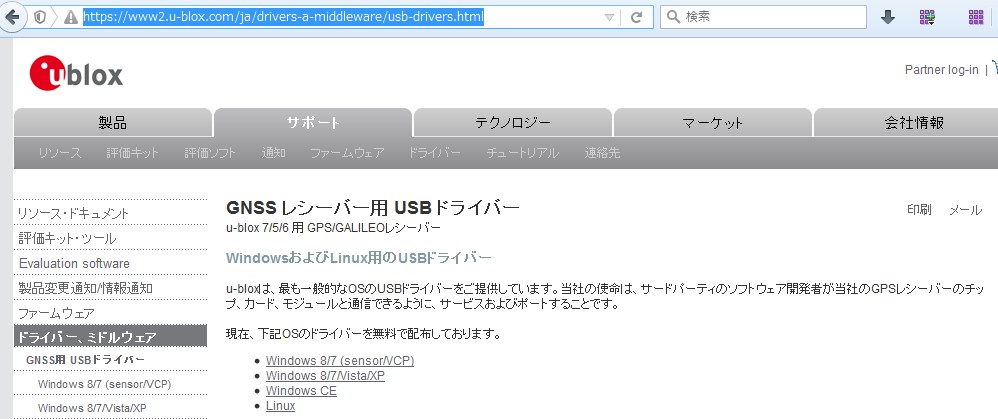Image resolution: width=998 pixels, height=419 pixels.
Task: Focus the 検索 search field
Action: pyautogui.click(x=763, y=17)
